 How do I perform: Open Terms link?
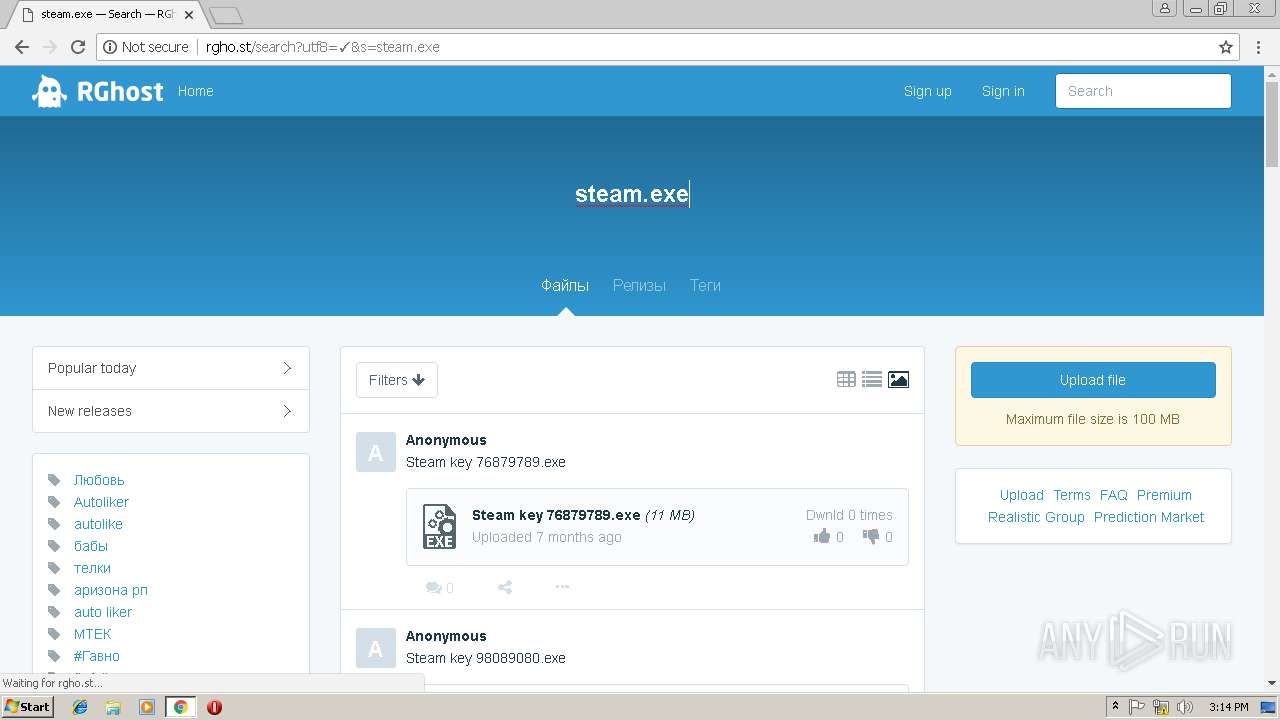(x=1072, y=495)
